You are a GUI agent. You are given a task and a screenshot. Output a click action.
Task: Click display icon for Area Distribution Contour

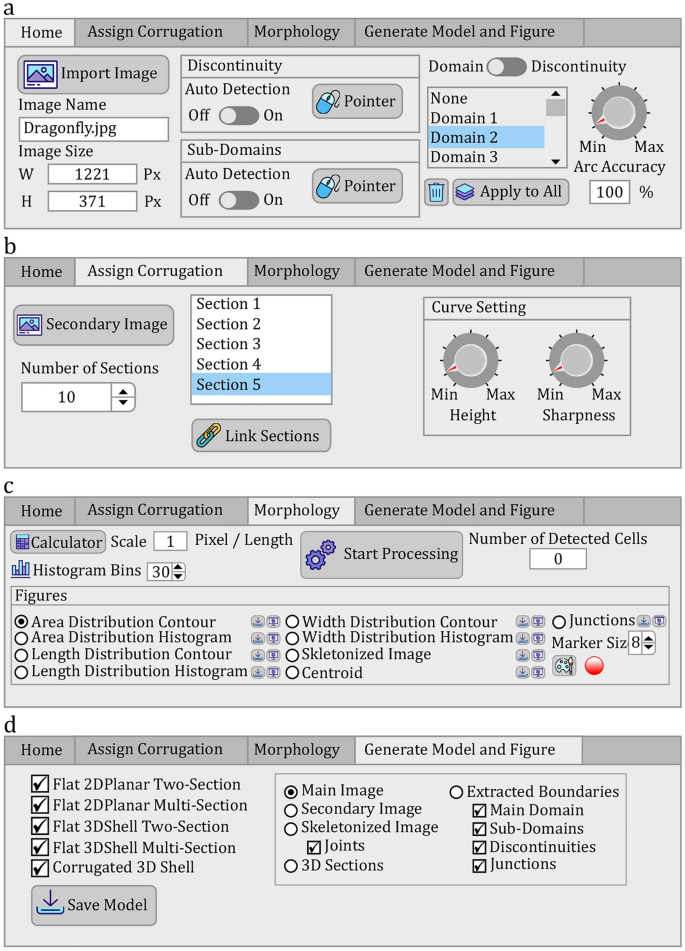(274, 622)
